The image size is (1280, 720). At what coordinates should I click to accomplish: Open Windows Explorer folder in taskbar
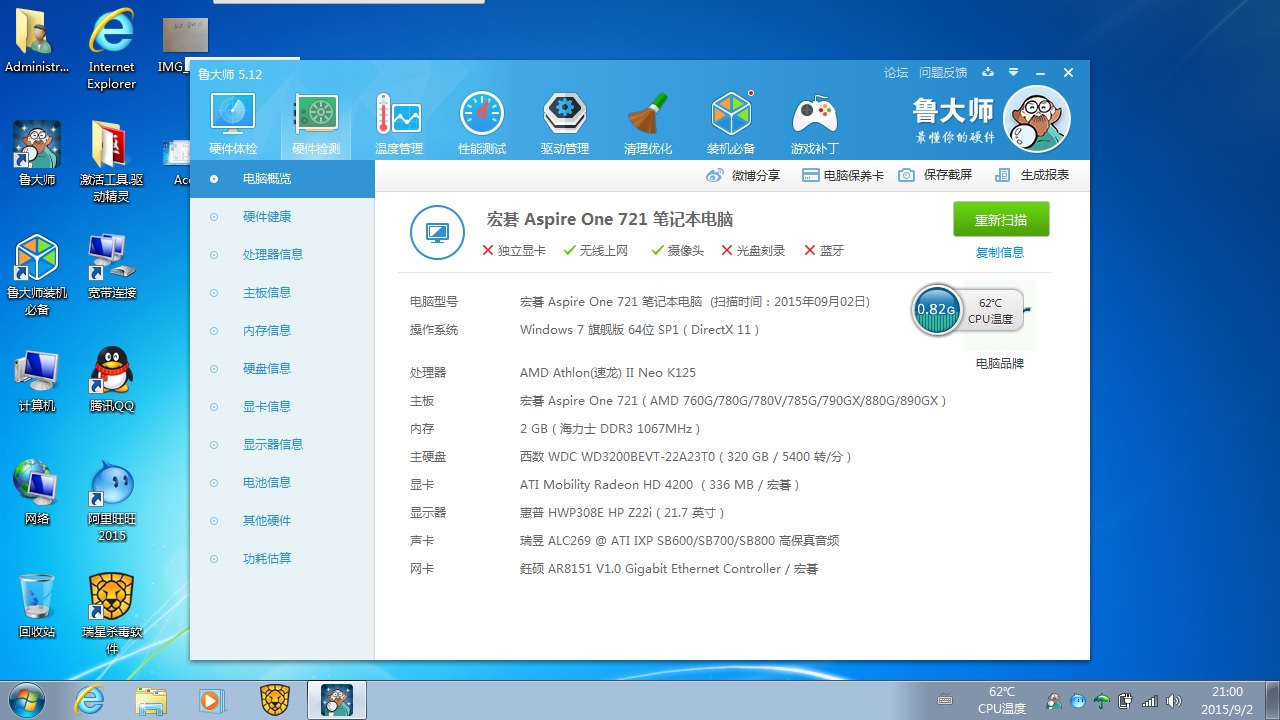coord(151,700)
